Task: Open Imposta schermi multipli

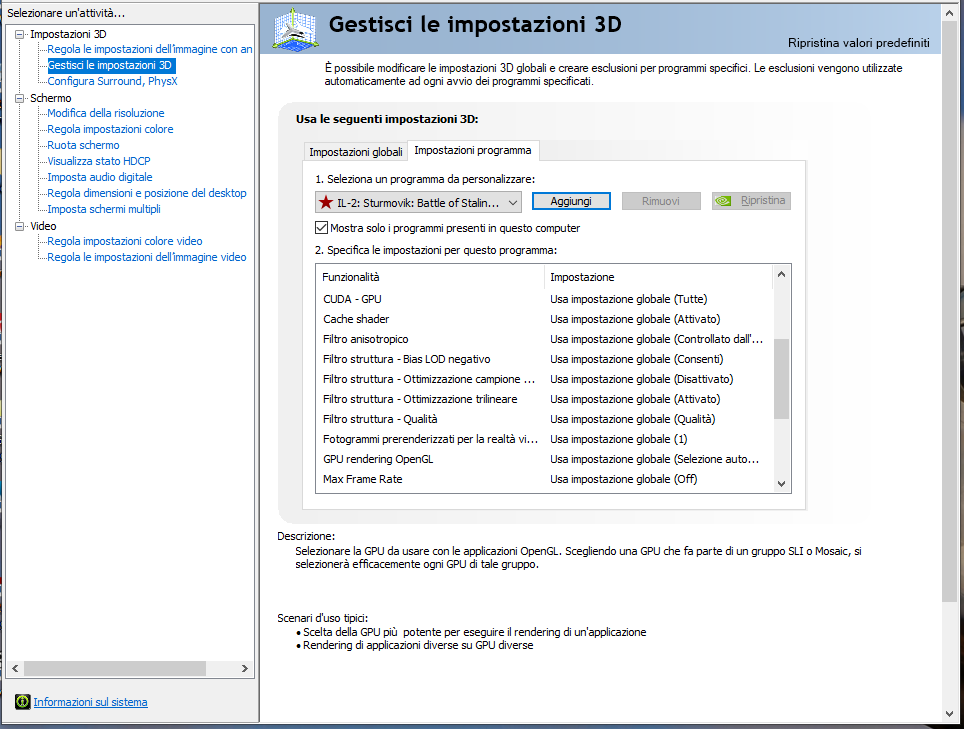Action: click(x=104, y=209)
